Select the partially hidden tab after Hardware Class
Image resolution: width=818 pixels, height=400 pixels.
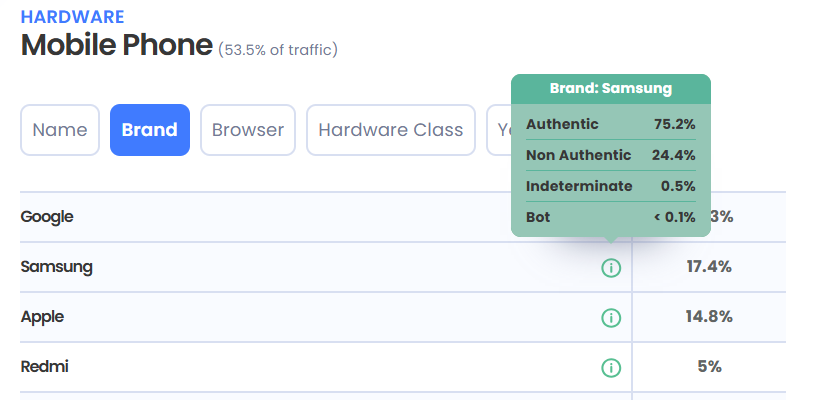499,130
